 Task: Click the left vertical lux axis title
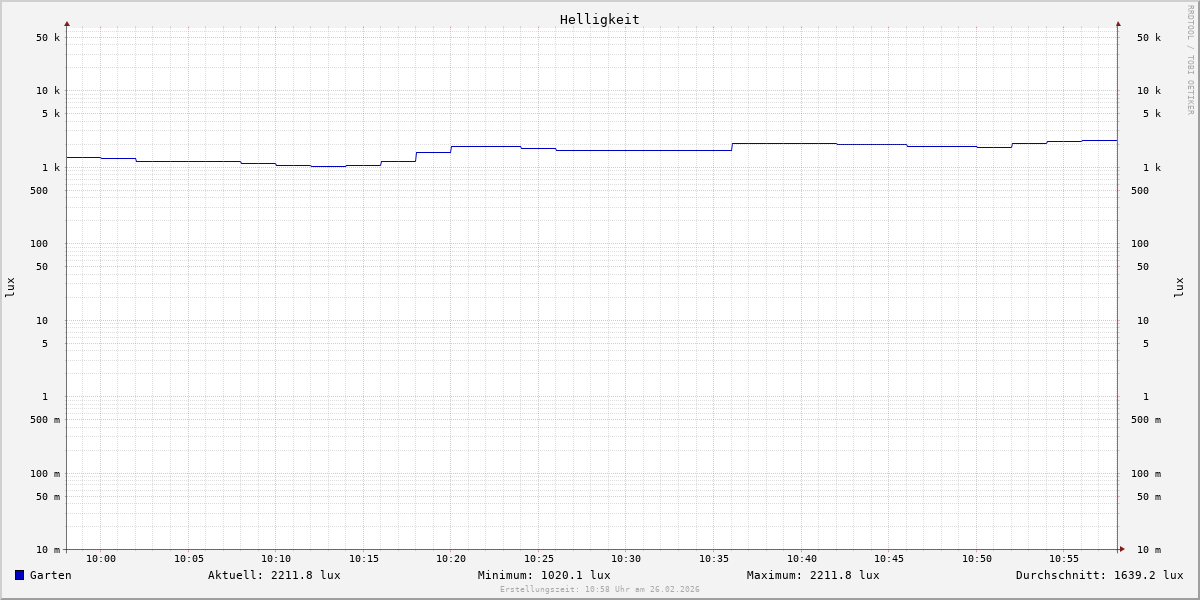click(10, 288)
